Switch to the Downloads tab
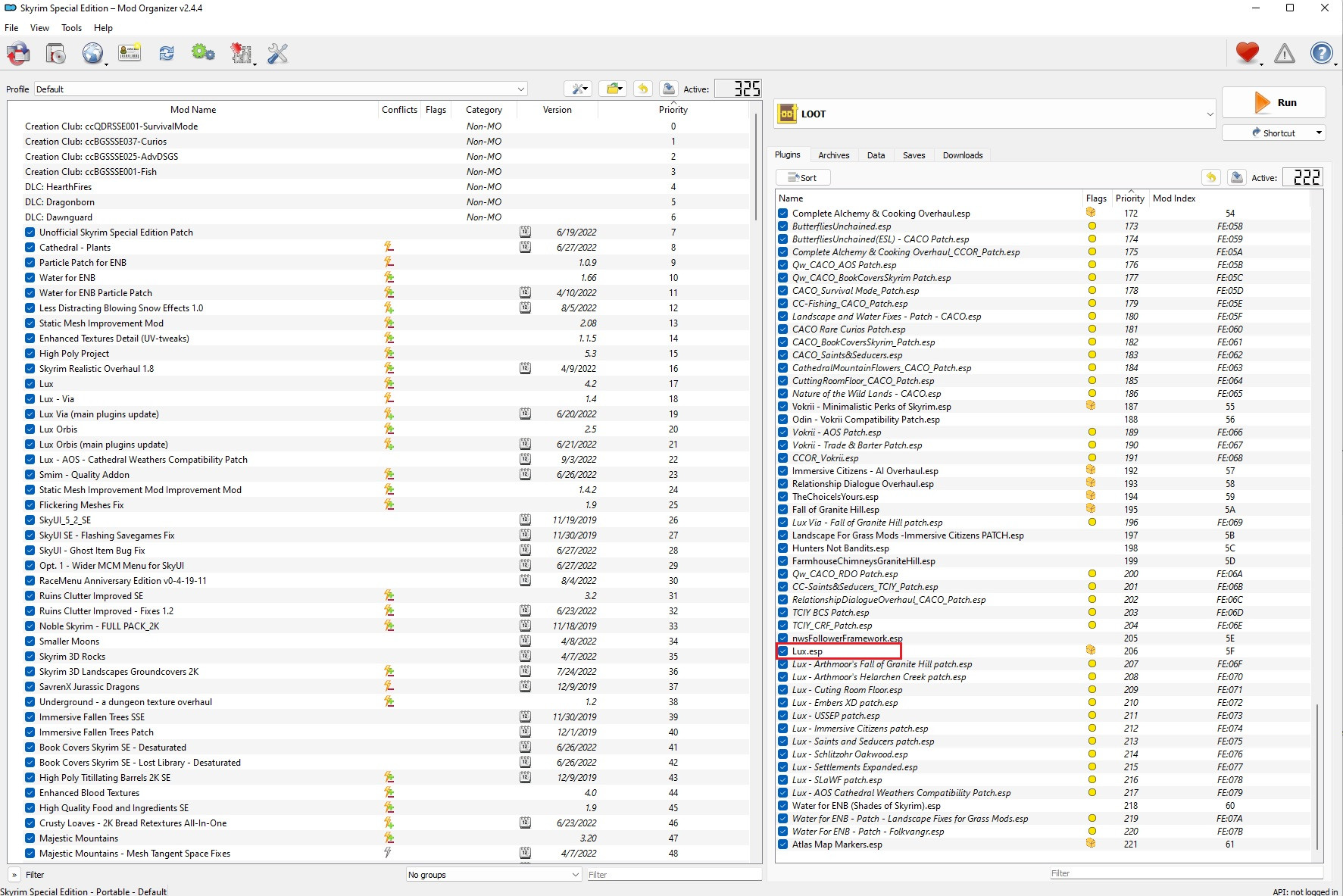1343x896 pixels. coord(962,155)
